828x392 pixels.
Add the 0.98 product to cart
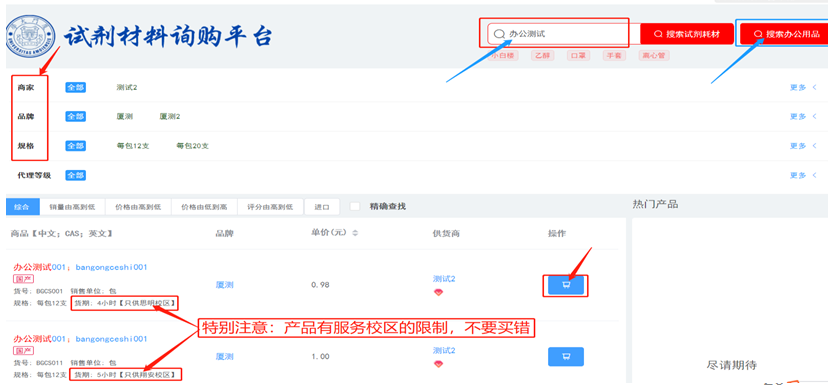point(566,285)
